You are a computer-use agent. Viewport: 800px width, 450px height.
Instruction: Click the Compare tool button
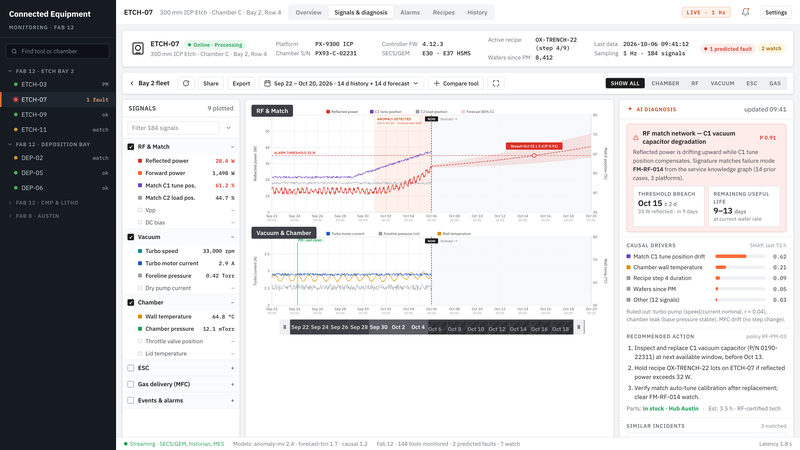coord(456,83)
